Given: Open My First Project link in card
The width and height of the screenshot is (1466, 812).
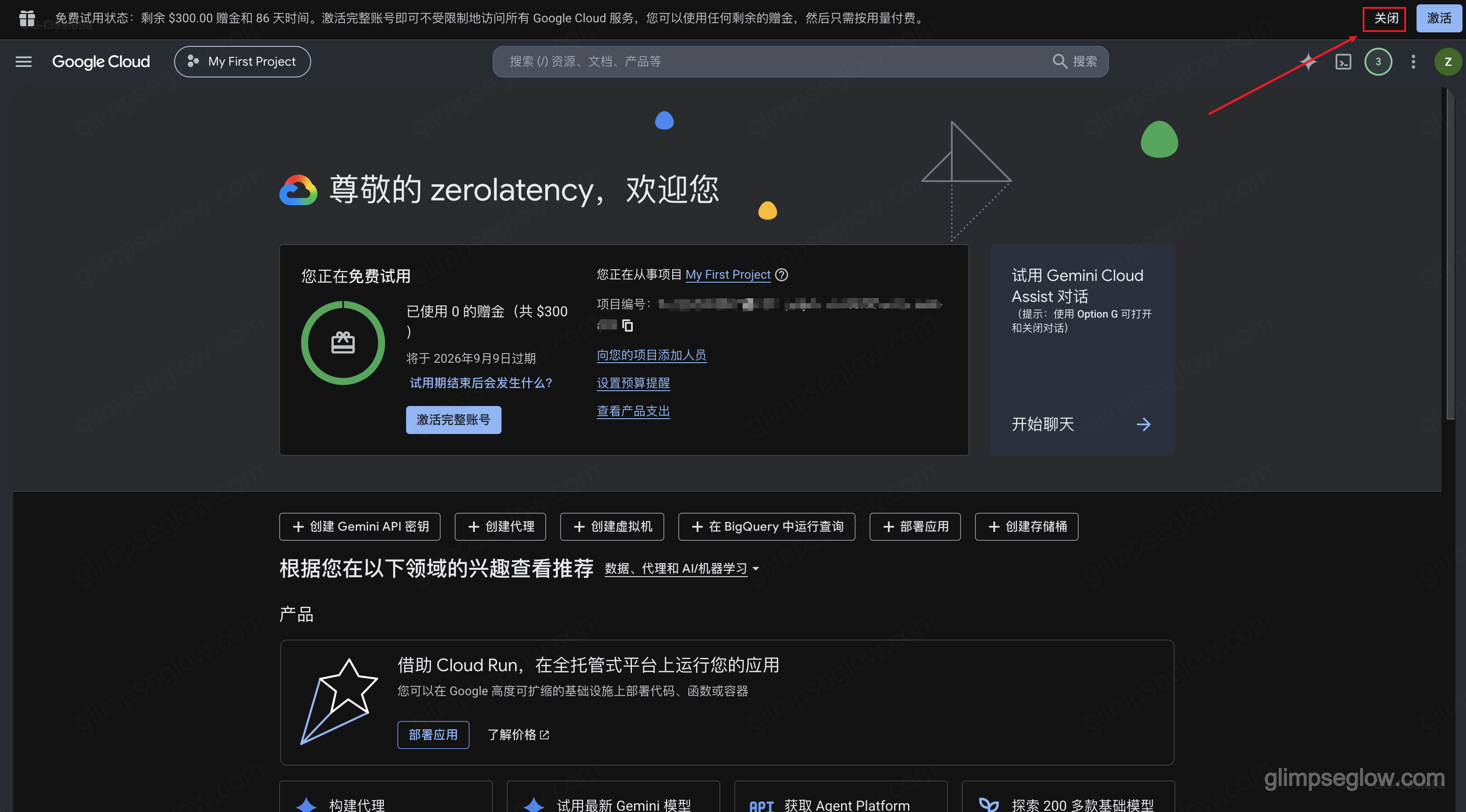Looking at the screenshot, I should (x=728, y=275).
